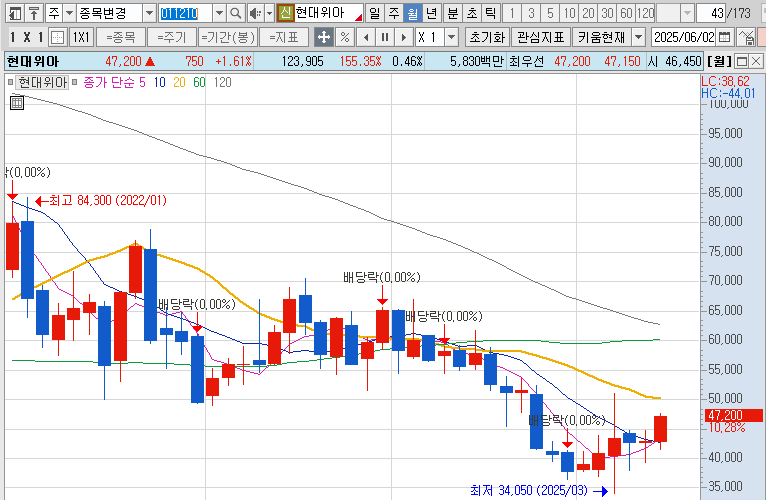Click the 관심지표 button
Image resolution: width=766 pixels, height=500 pixels.
[x=541, y=37]
